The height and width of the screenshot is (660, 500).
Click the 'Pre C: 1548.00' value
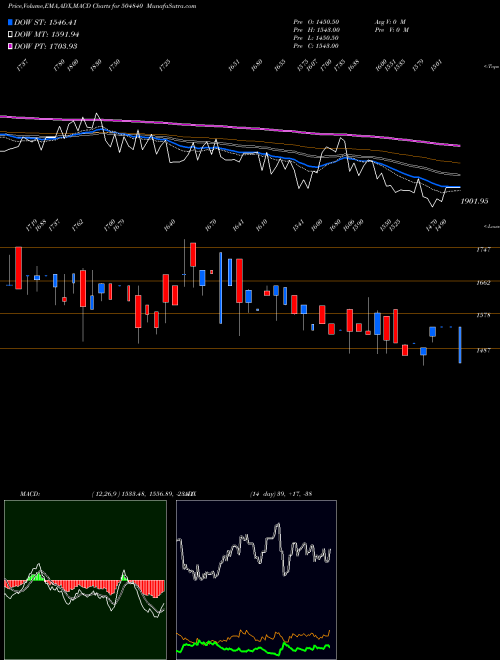pos(316,46)
